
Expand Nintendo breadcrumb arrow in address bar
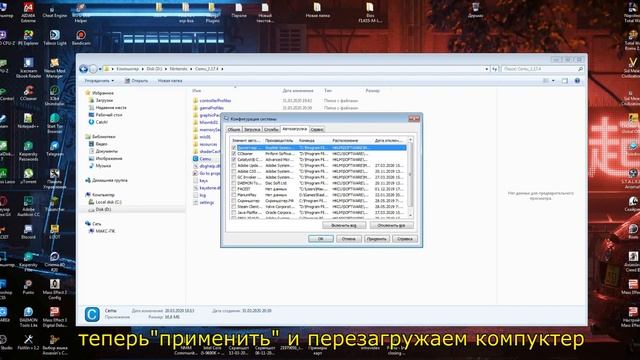(x=191, y=69)
